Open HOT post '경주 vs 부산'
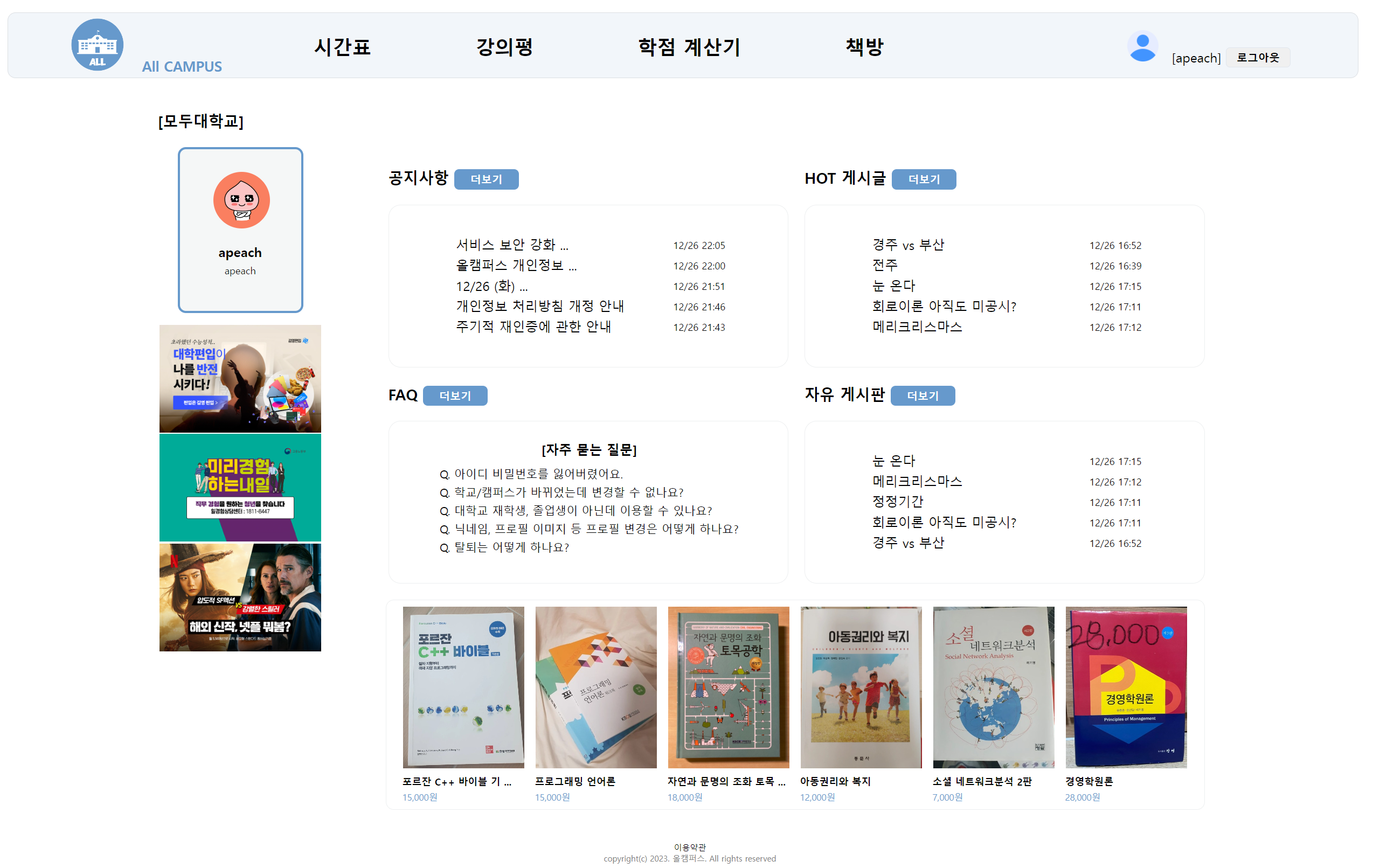This screenshot has width=1380, height=868. pos(909,245)
